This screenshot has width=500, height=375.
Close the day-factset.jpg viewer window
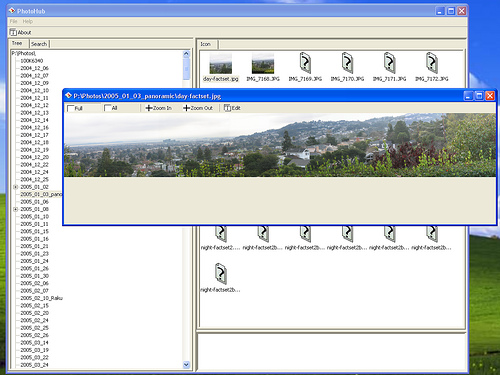[490, 96]
